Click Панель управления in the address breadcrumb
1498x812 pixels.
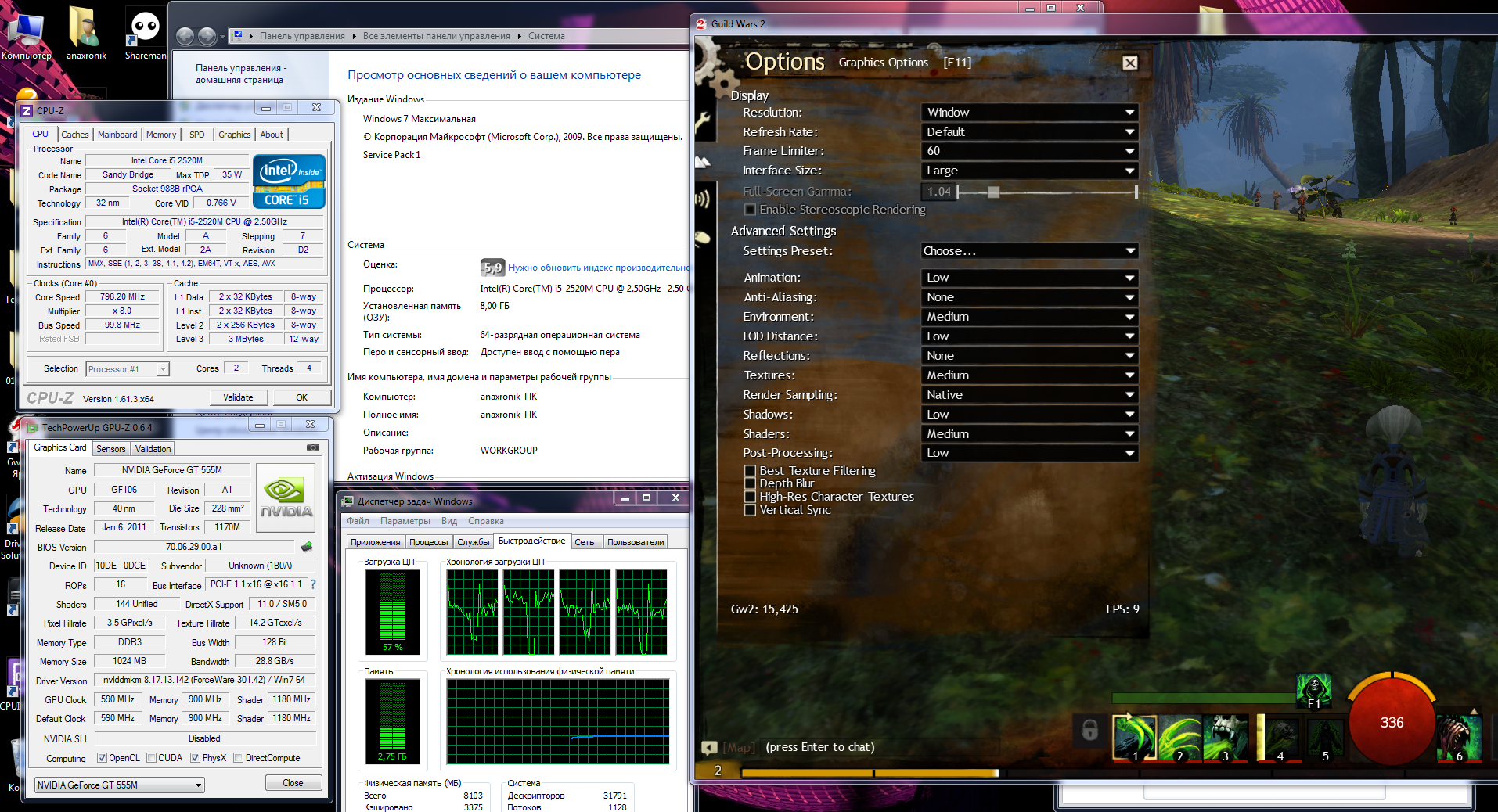[302, 36]
